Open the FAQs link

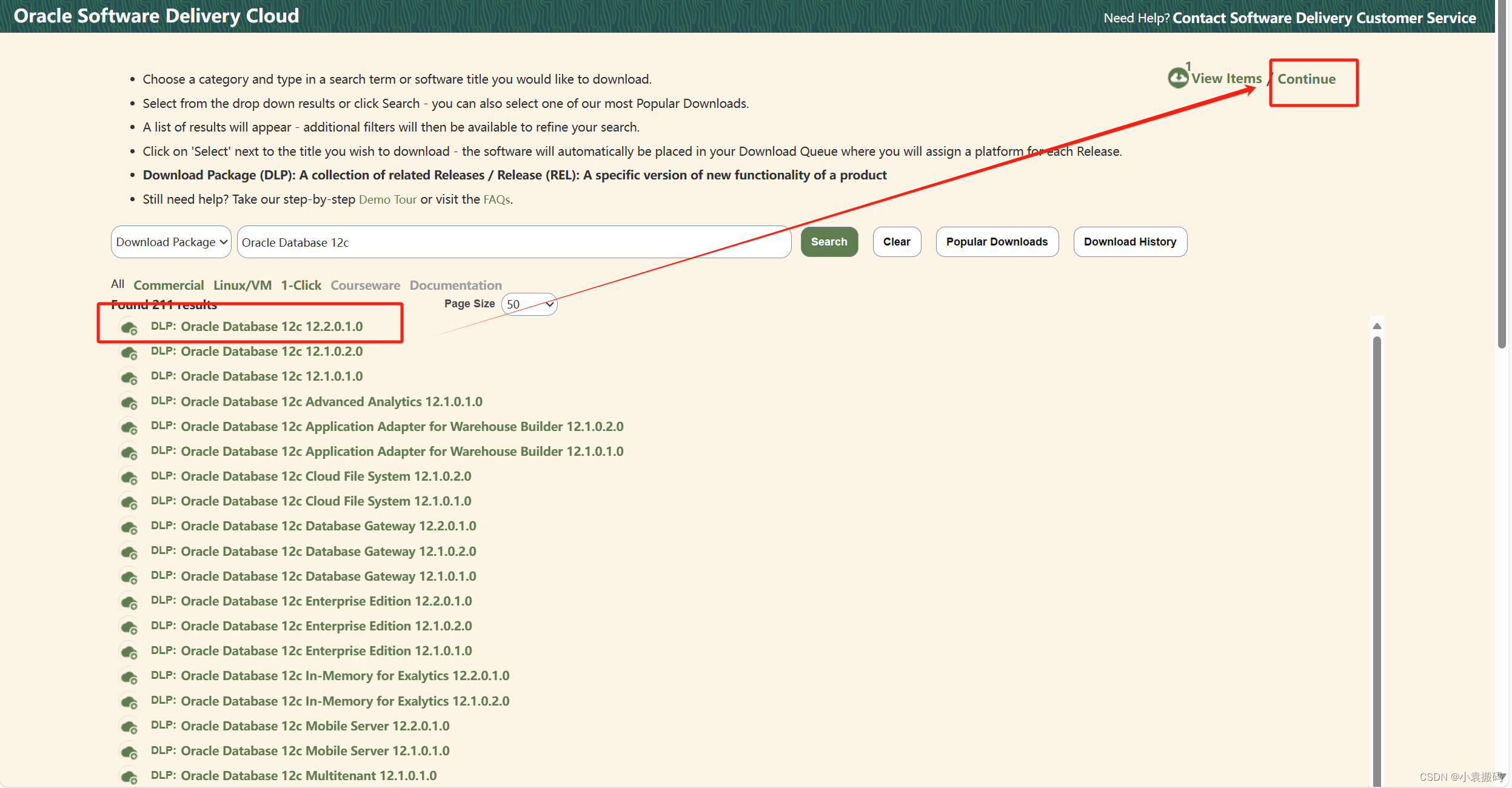(x=497, y=199)
